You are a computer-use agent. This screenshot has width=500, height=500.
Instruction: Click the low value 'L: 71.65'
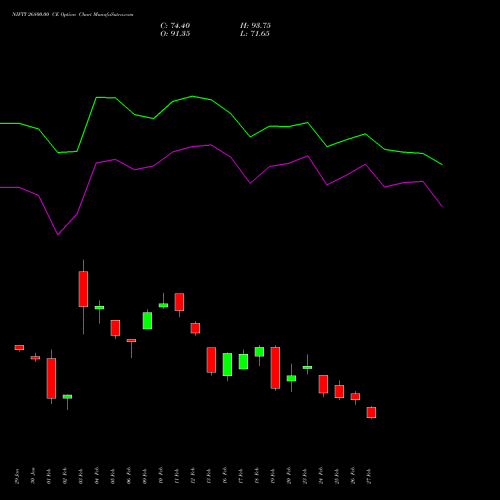click(x=255, y=34)
